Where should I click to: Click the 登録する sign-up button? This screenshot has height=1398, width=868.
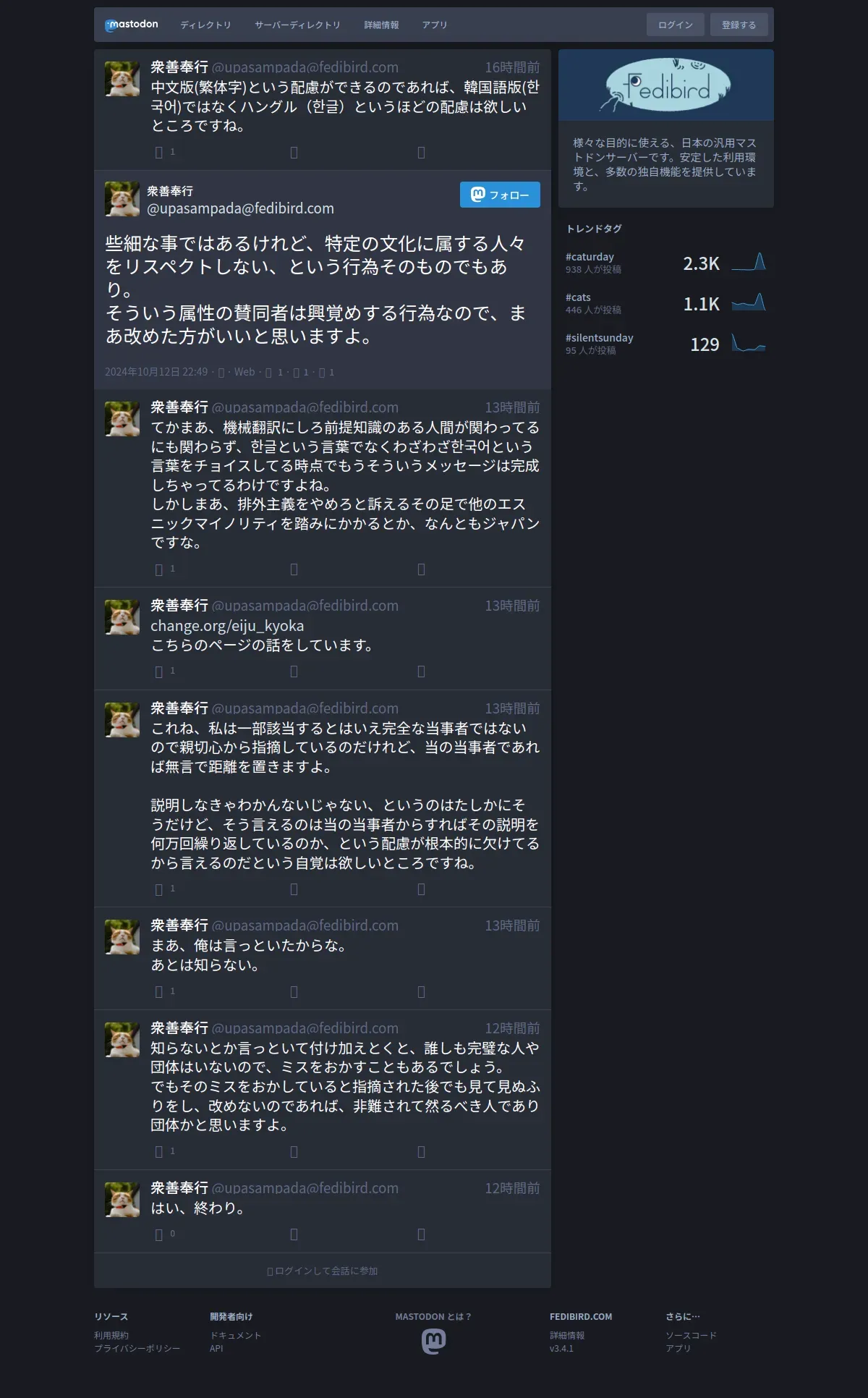(739, 25)
